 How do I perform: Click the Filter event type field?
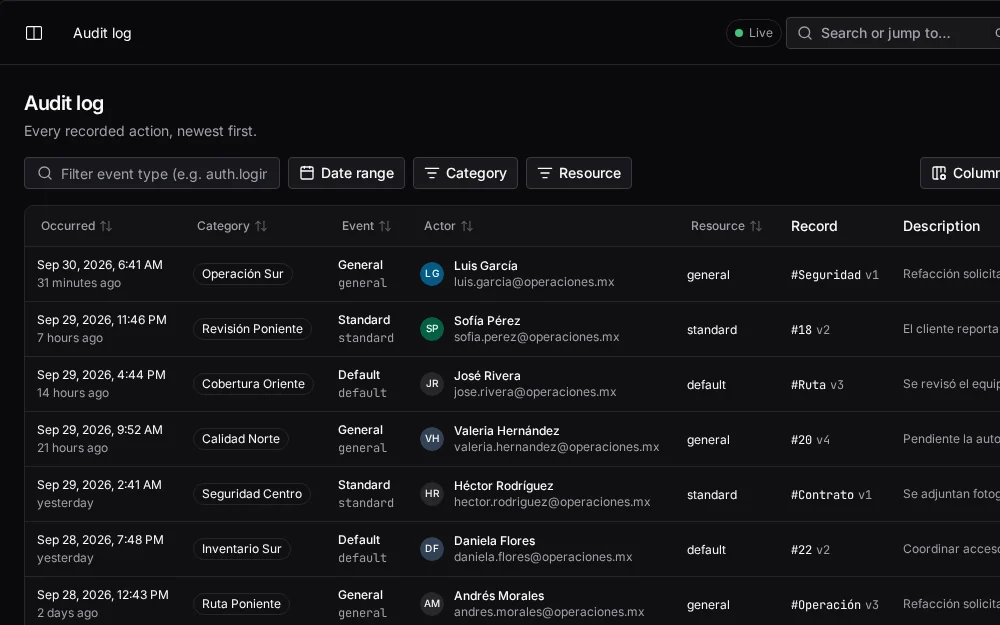click(x=152, y=173)
